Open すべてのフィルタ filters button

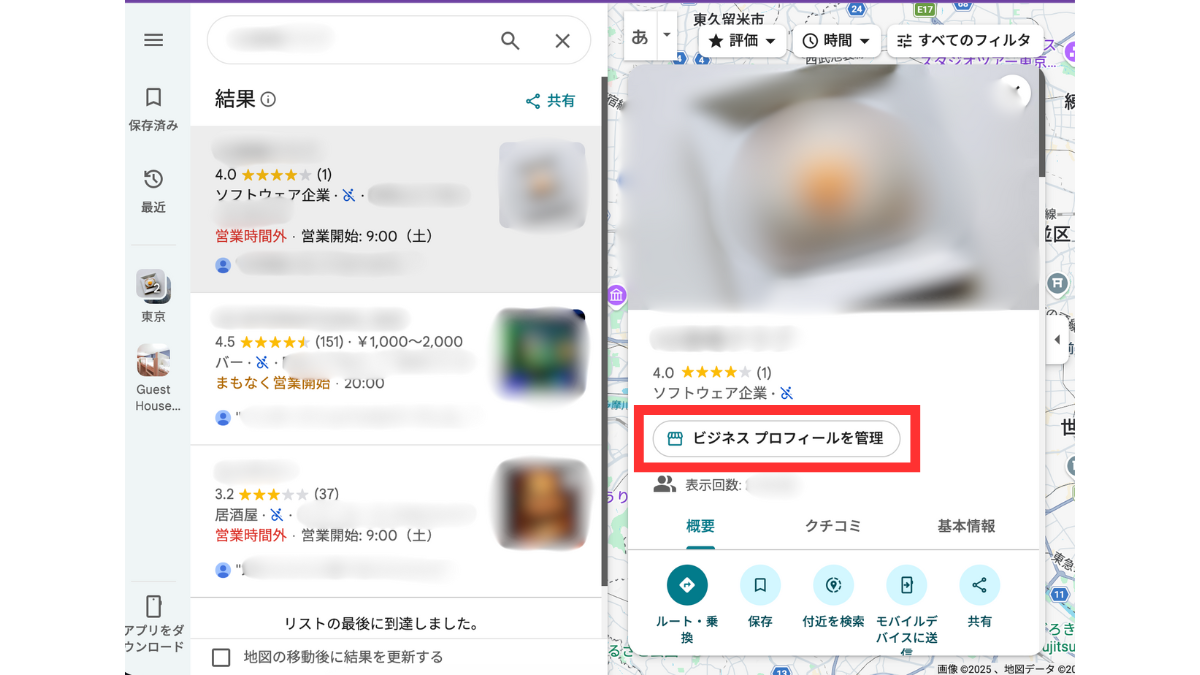[x=963, y=41]
